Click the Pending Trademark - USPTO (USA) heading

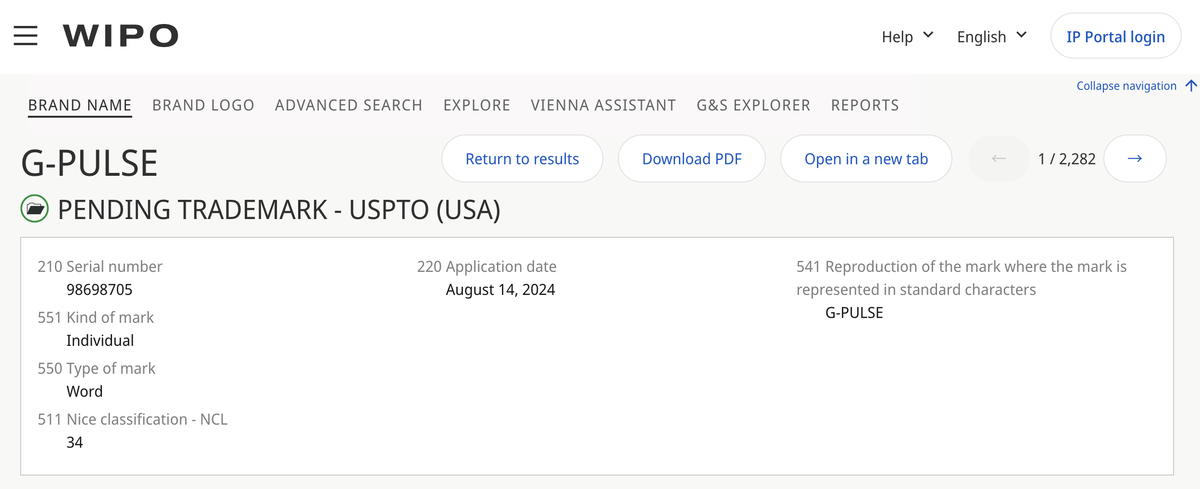coord(279,209)
